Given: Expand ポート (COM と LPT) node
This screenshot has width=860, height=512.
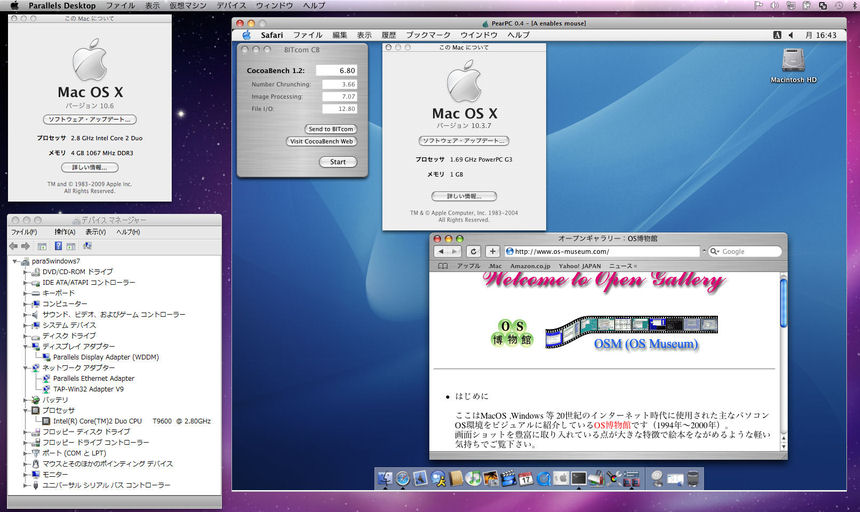Looking at the screenshot, I should click(x=25, y=453).
